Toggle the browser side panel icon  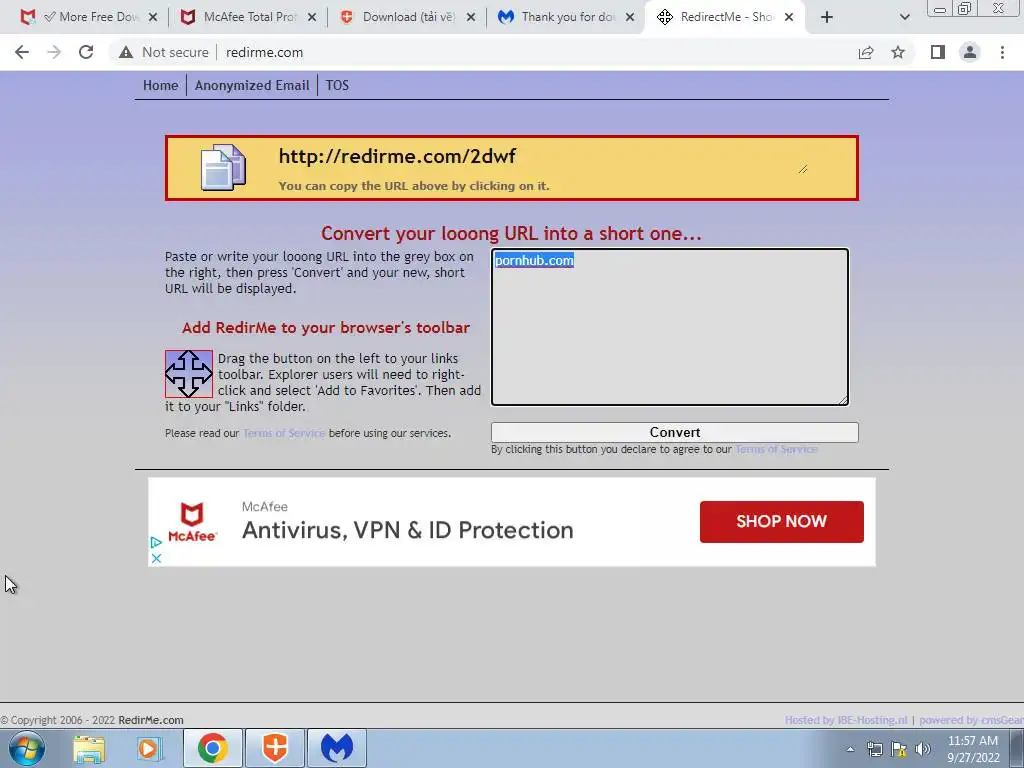coord(938,52)
